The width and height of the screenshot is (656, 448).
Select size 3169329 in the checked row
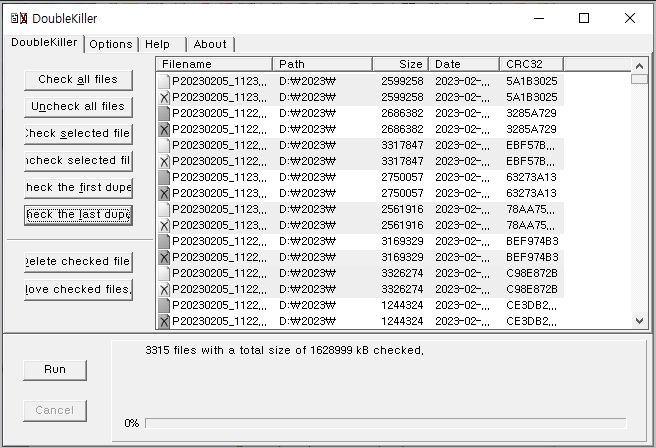coord(402,257)
